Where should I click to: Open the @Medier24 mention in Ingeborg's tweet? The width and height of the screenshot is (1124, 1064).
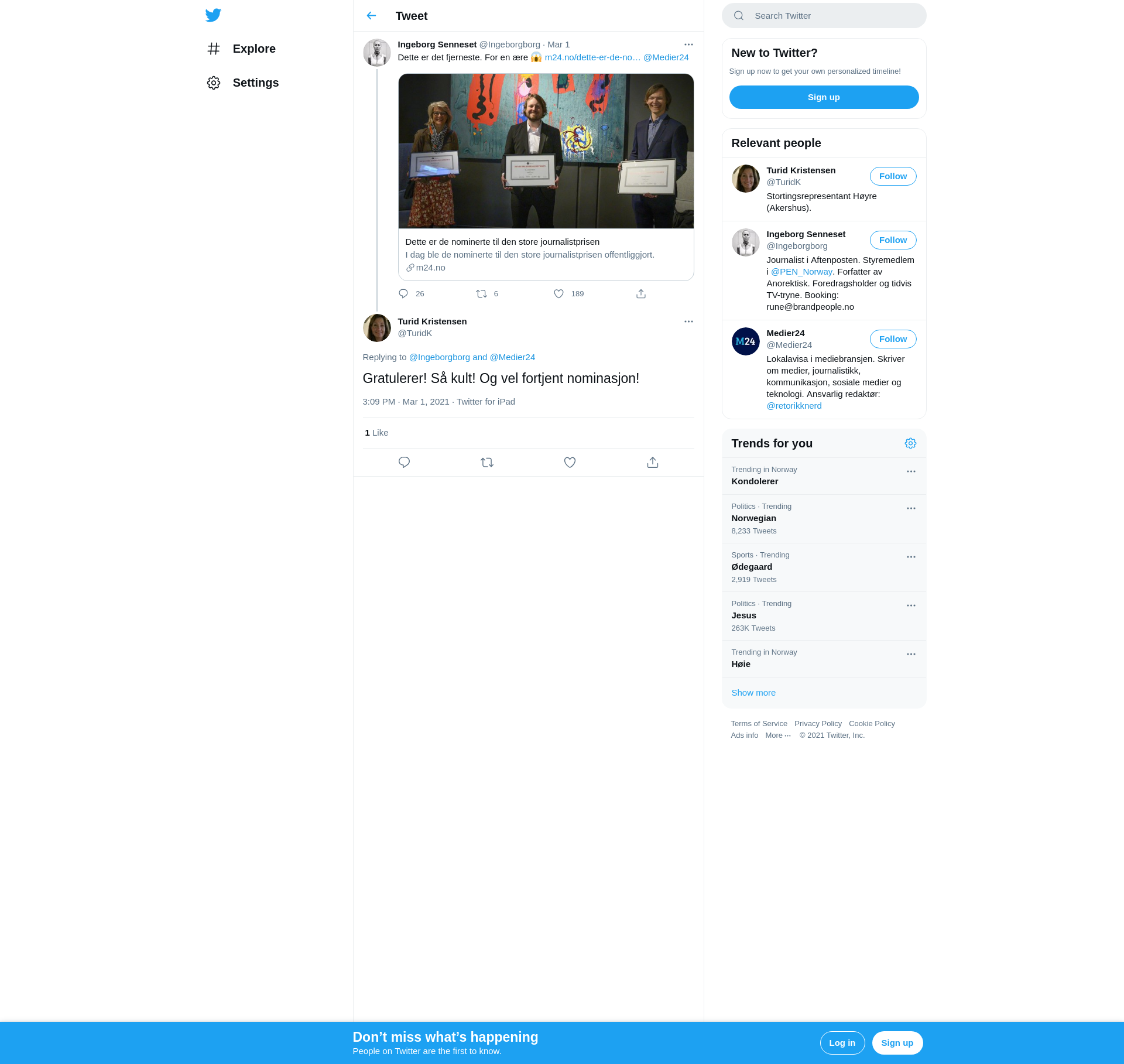coord(666,57)
